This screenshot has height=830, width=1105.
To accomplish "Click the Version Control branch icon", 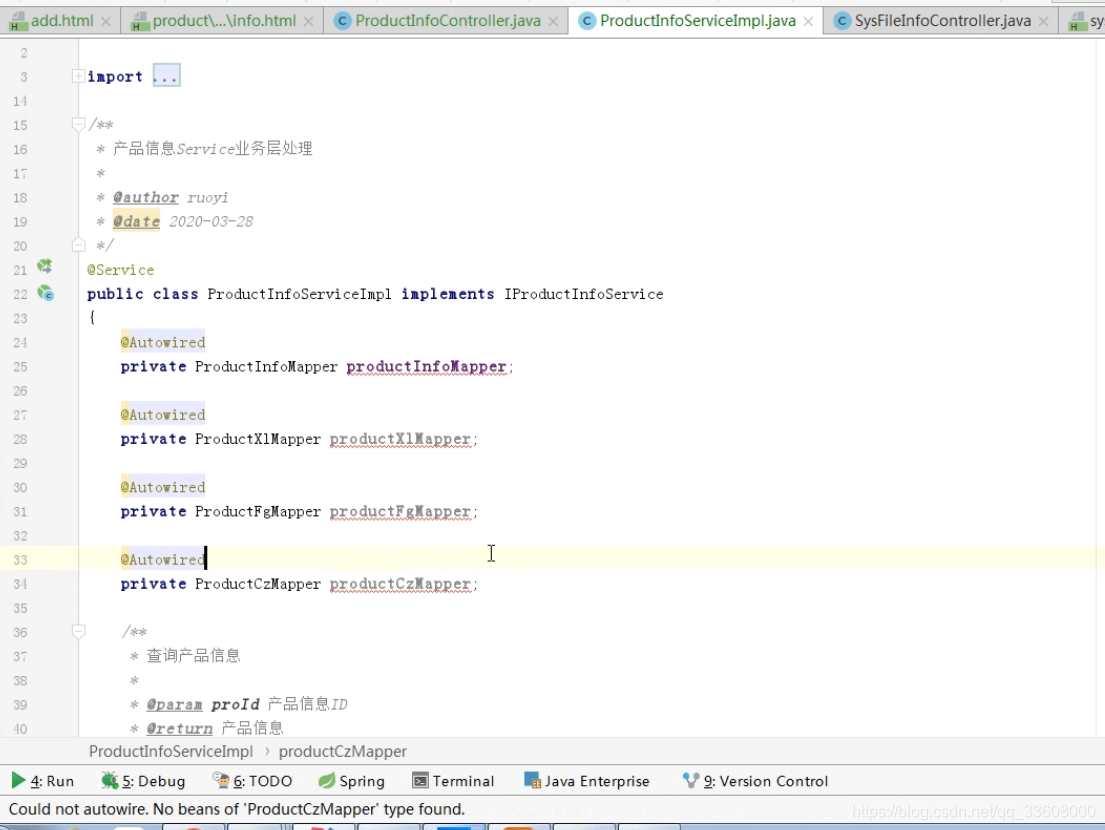I will click(x=691, y=781).
